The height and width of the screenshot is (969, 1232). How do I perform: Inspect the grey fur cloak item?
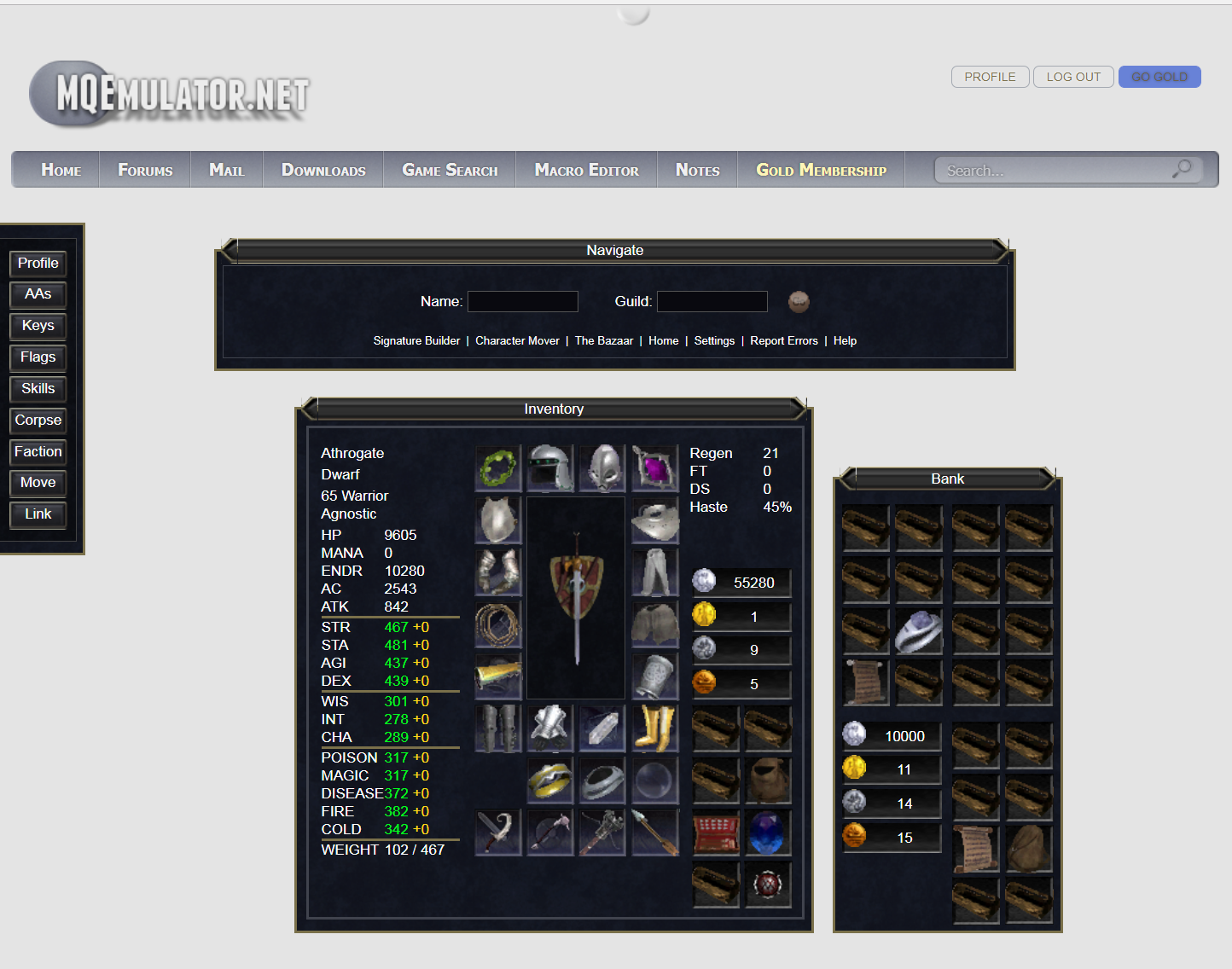(x=655, y=624)
